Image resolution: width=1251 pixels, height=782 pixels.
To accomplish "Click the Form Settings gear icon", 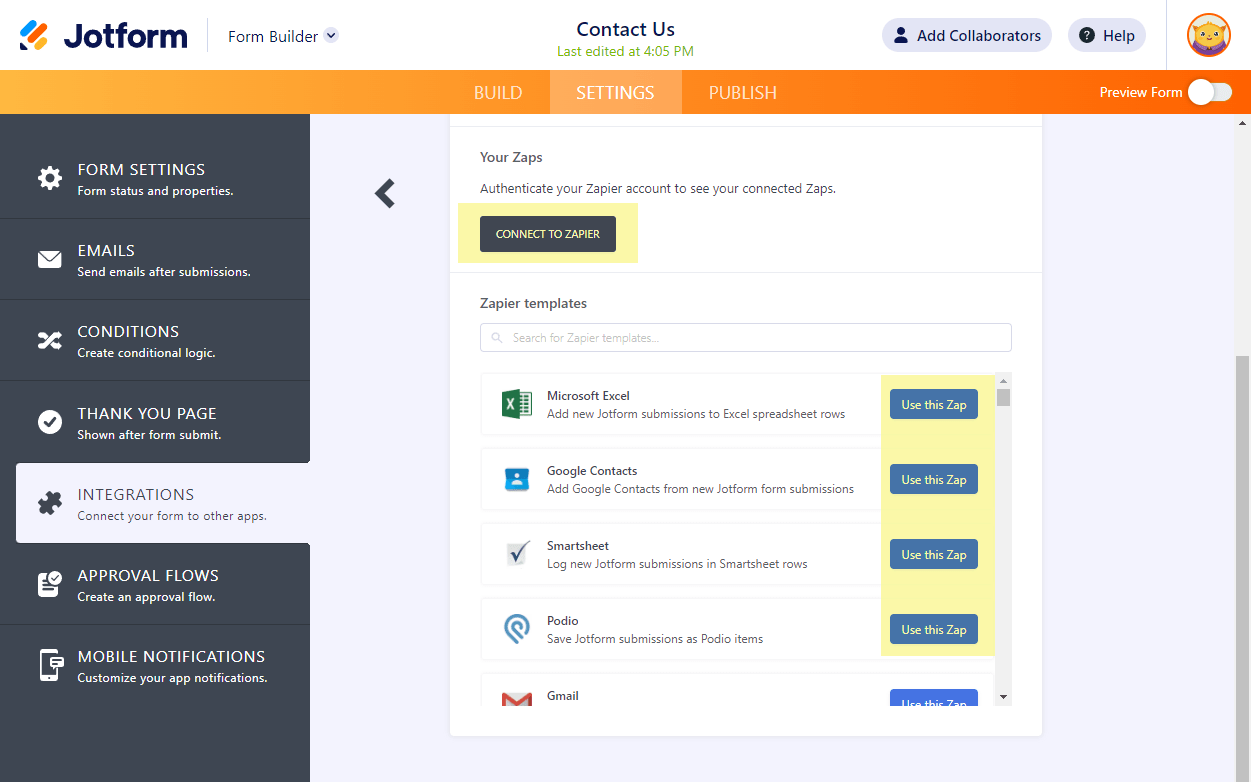I will (49, 178).
